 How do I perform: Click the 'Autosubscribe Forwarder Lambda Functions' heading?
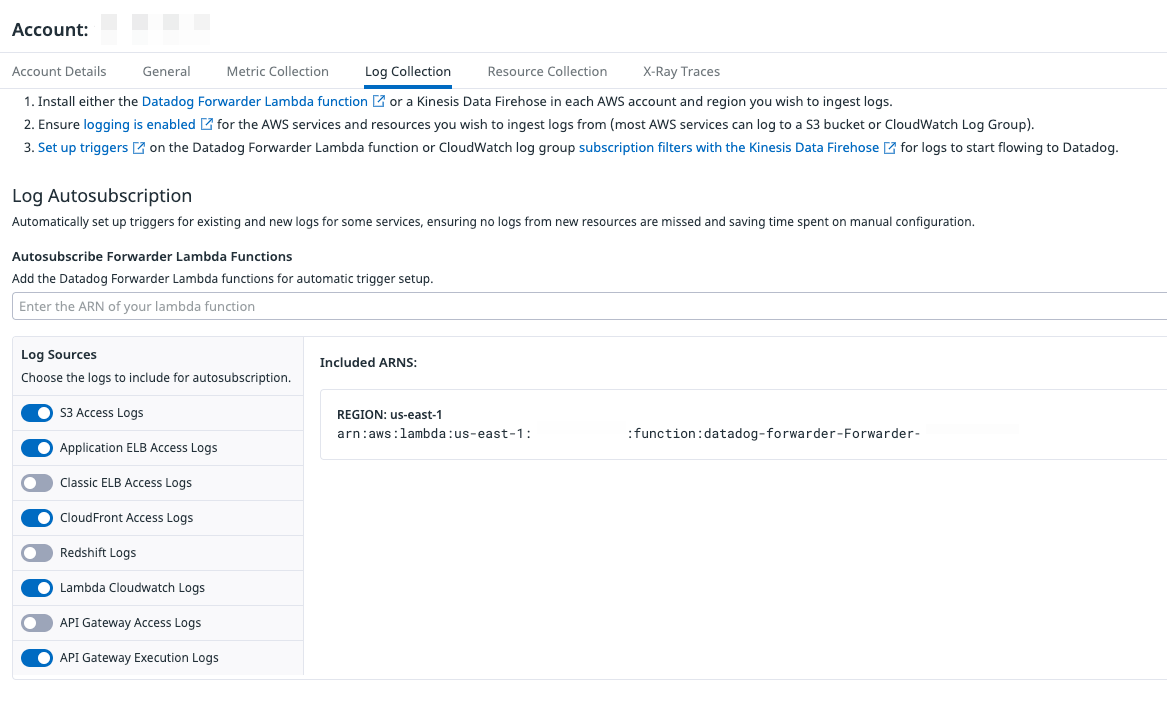pyautogui.click(x=152, y=256)
